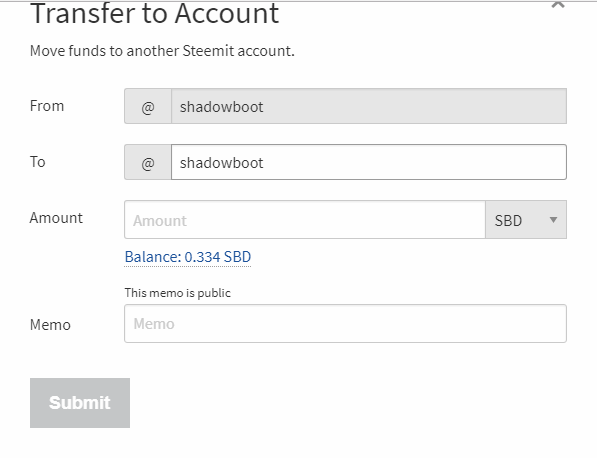Click 'shadowboot' text in the To field

tap(221, 163)
